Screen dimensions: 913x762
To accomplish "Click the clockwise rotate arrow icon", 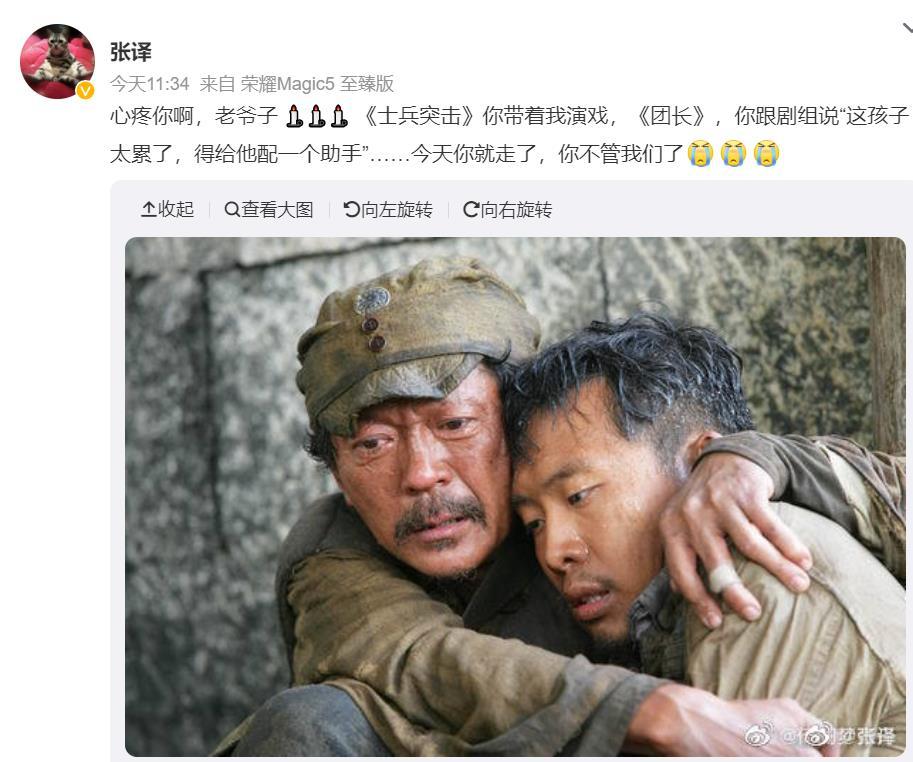I will click(x=470, y=209).
